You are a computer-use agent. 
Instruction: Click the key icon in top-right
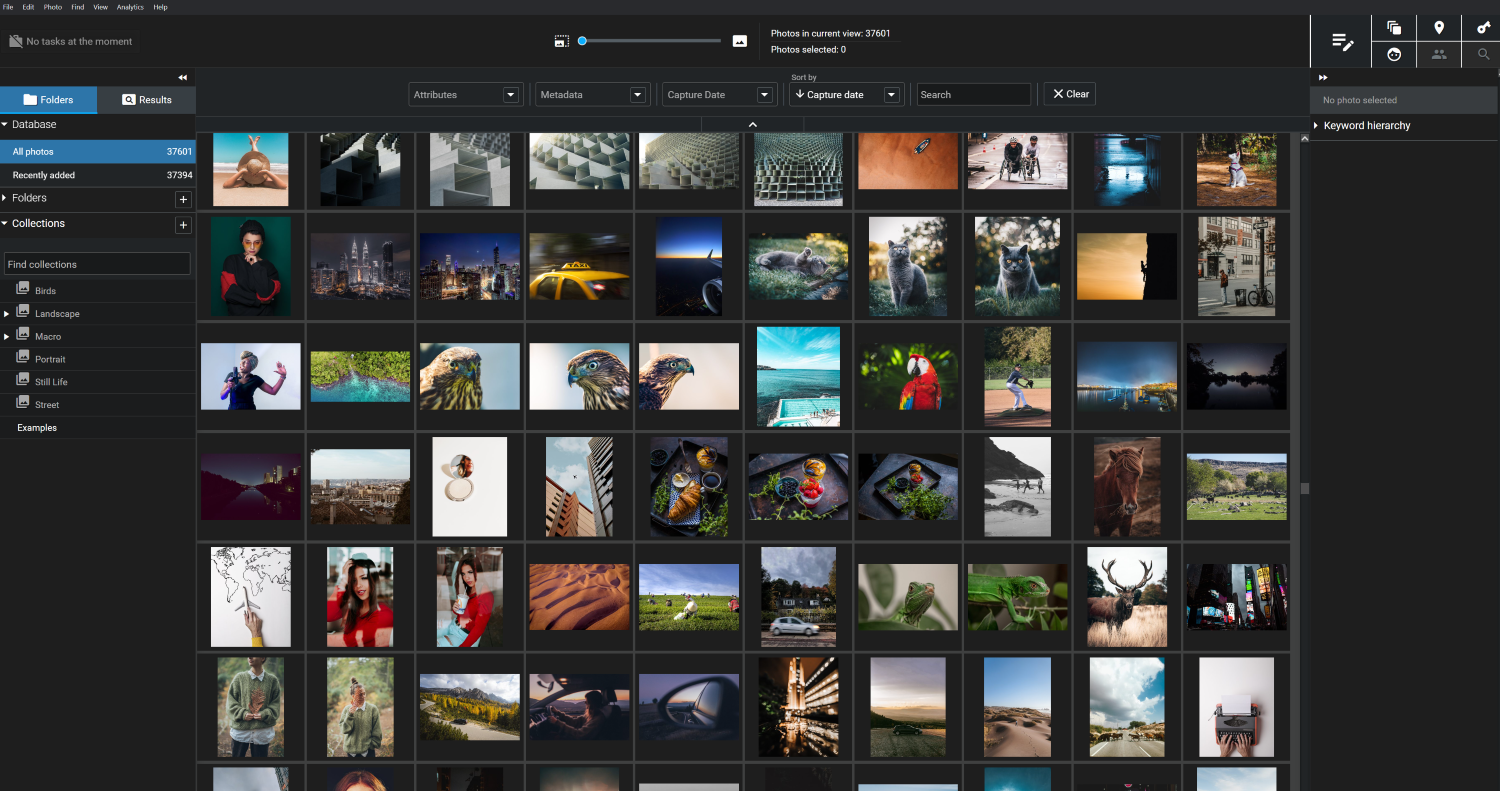(1483, 28)
